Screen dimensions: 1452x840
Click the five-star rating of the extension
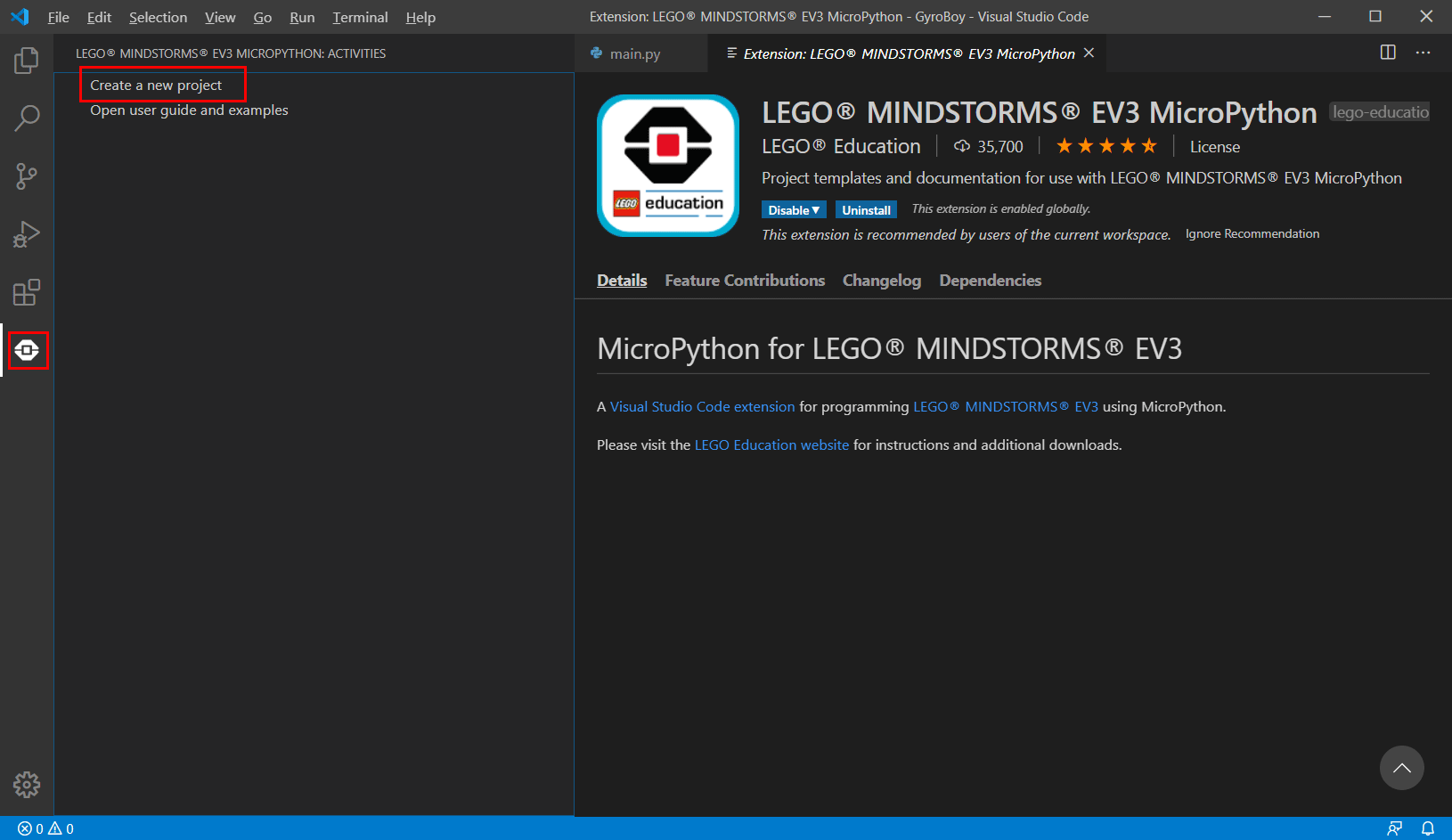(x=1106, y=146)
